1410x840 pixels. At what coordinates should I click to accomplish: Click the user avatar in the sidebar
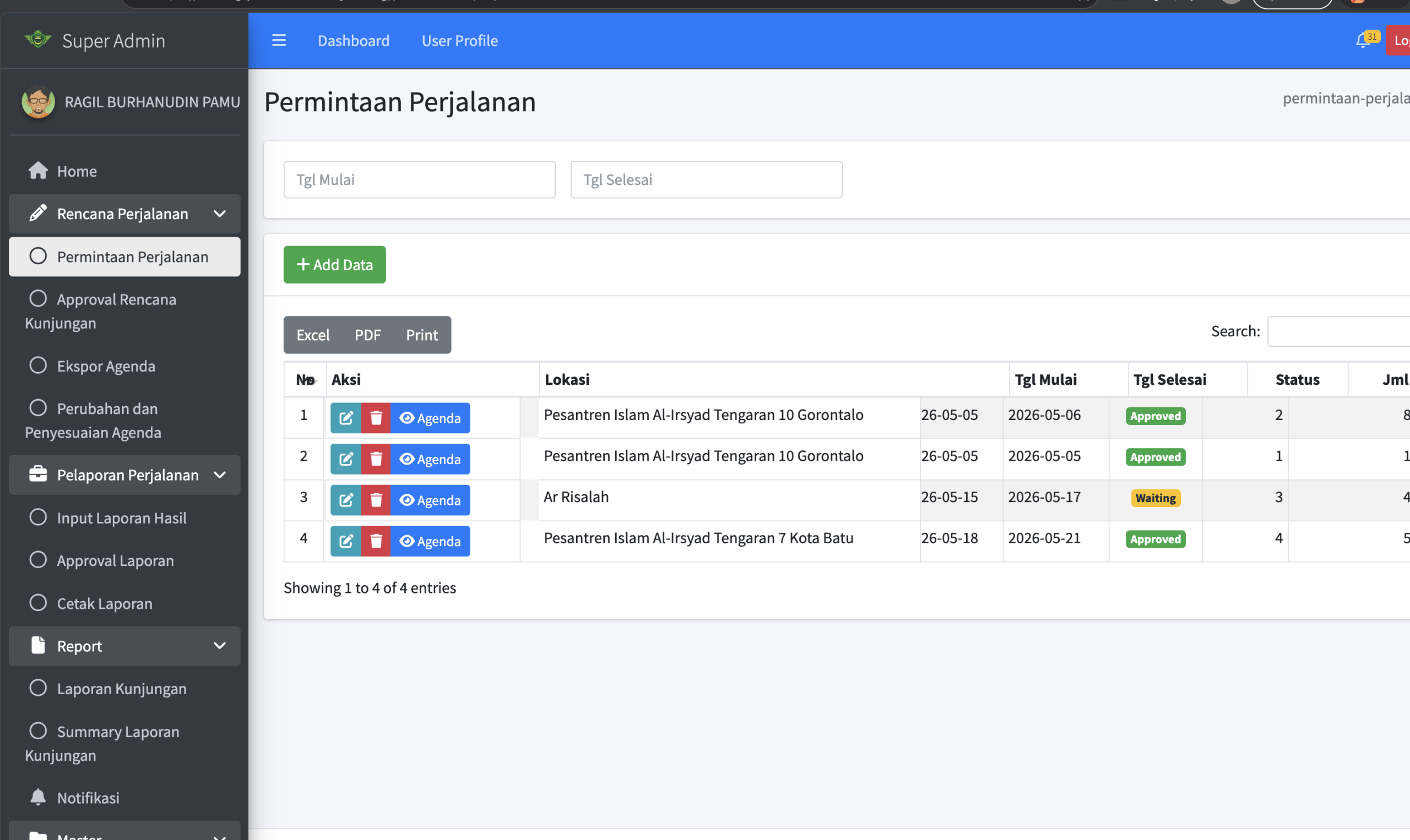tap(38, 102)
